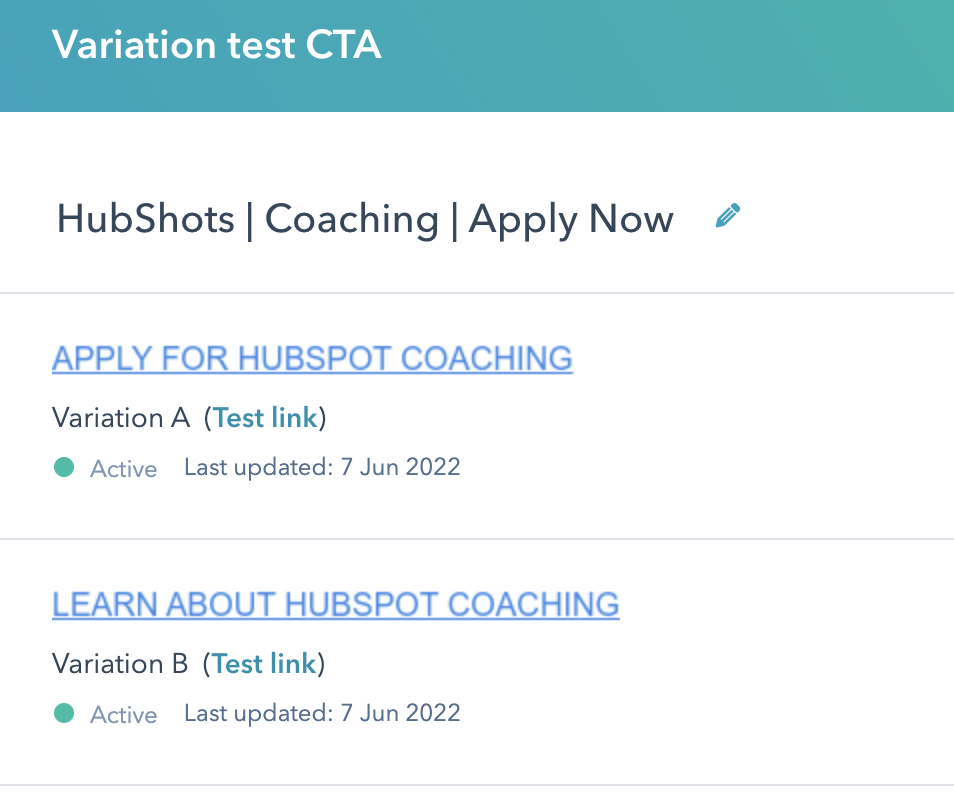Click the words Apply Now in the CTA name
954x798 pixels.
(571, 219)
